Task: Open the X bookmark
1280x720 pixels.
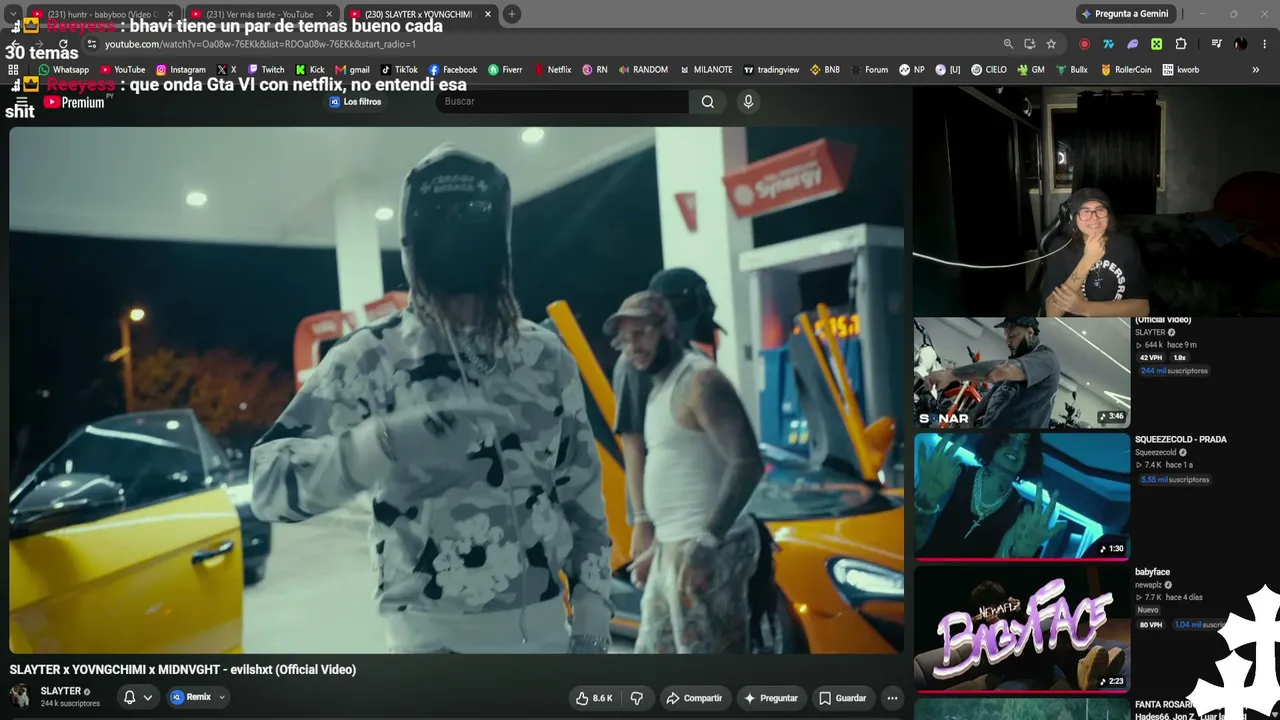Action: [x=226, y=70]
